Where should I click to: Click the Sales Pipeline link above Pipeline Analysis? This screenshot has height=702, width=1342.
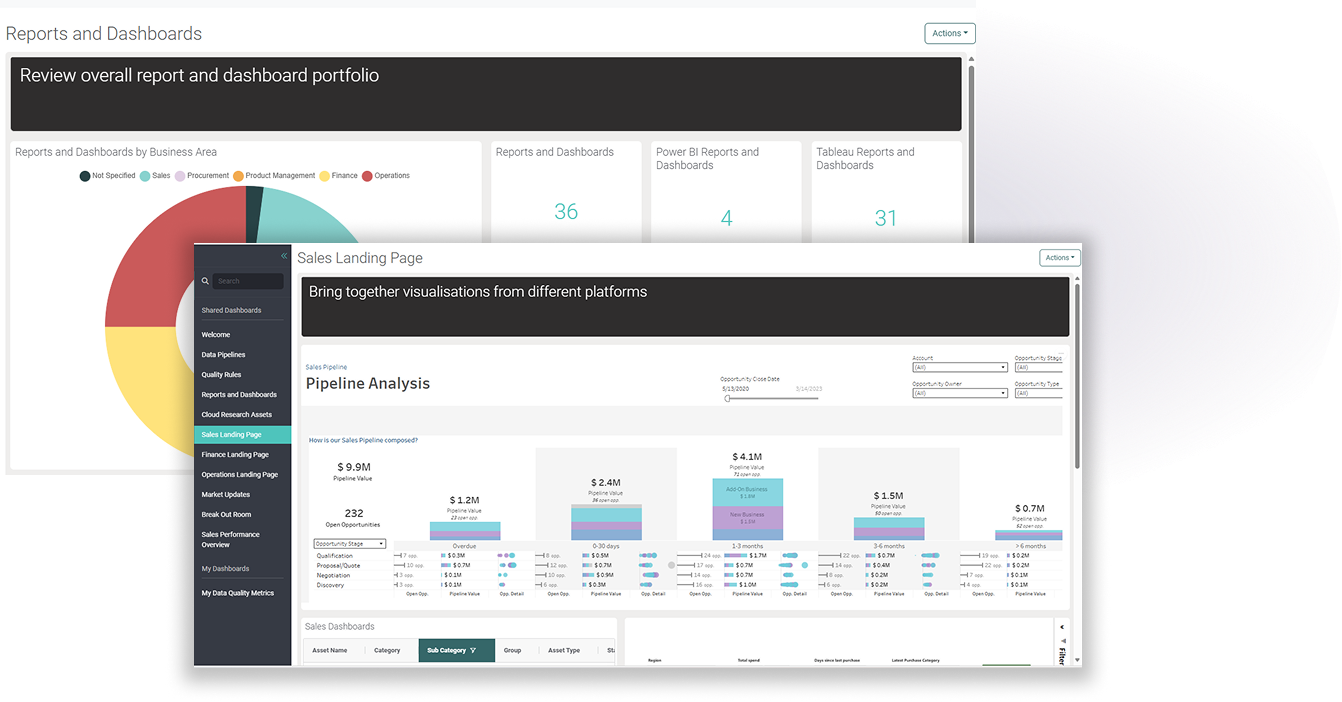(326, 367)
